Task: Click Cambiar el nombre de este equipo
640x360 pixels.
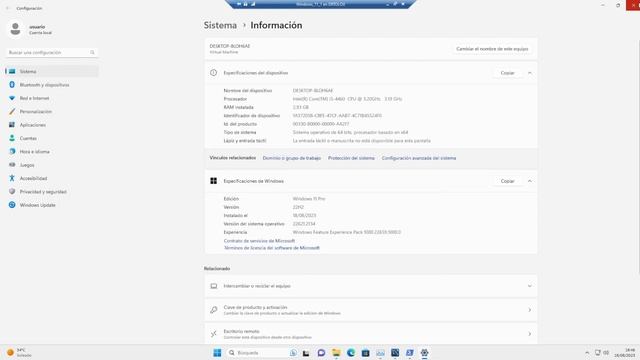Action: [492, 49]
